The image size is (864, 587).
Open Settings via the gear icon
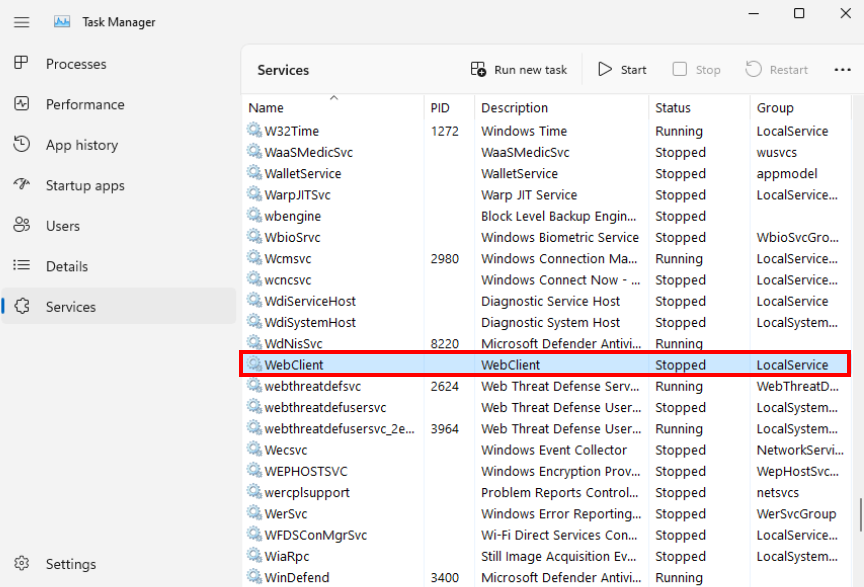22,564
